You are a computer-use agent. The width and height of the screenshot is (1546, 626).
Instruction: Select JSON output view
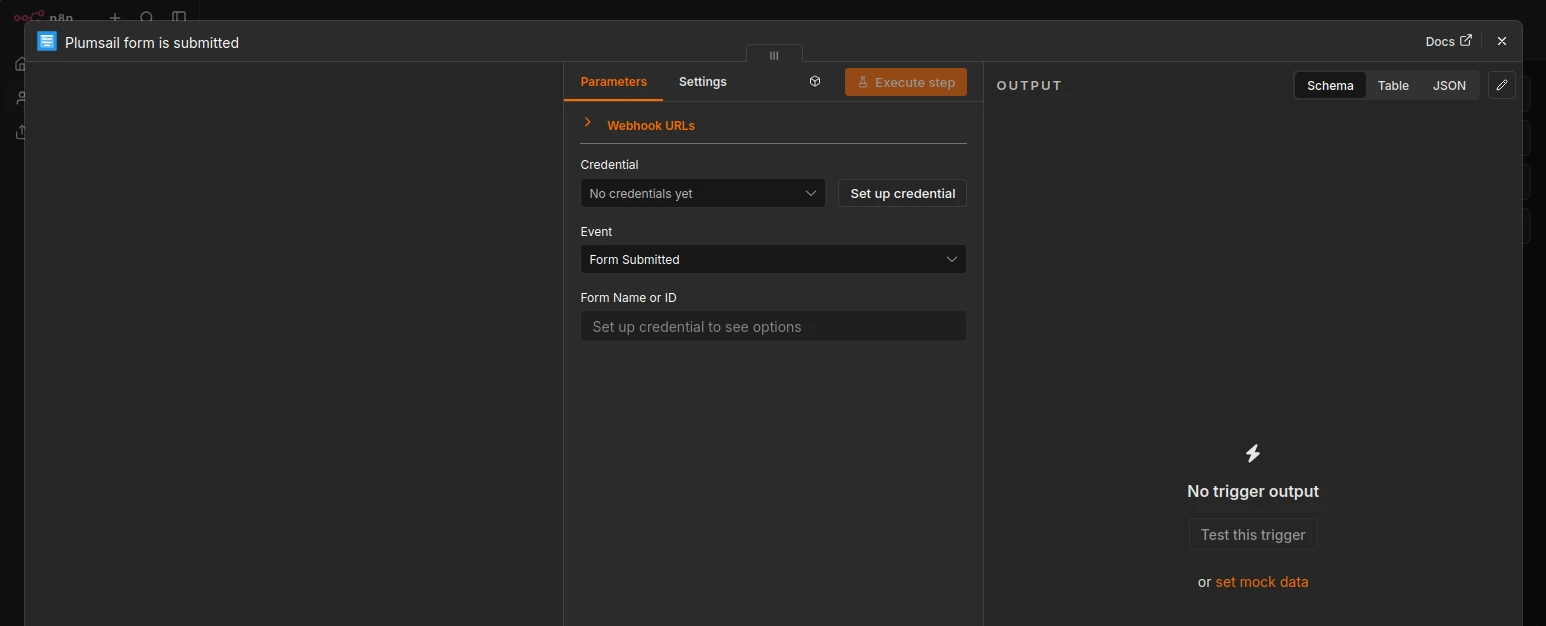pyautogui.click(x=1449, y=85)
